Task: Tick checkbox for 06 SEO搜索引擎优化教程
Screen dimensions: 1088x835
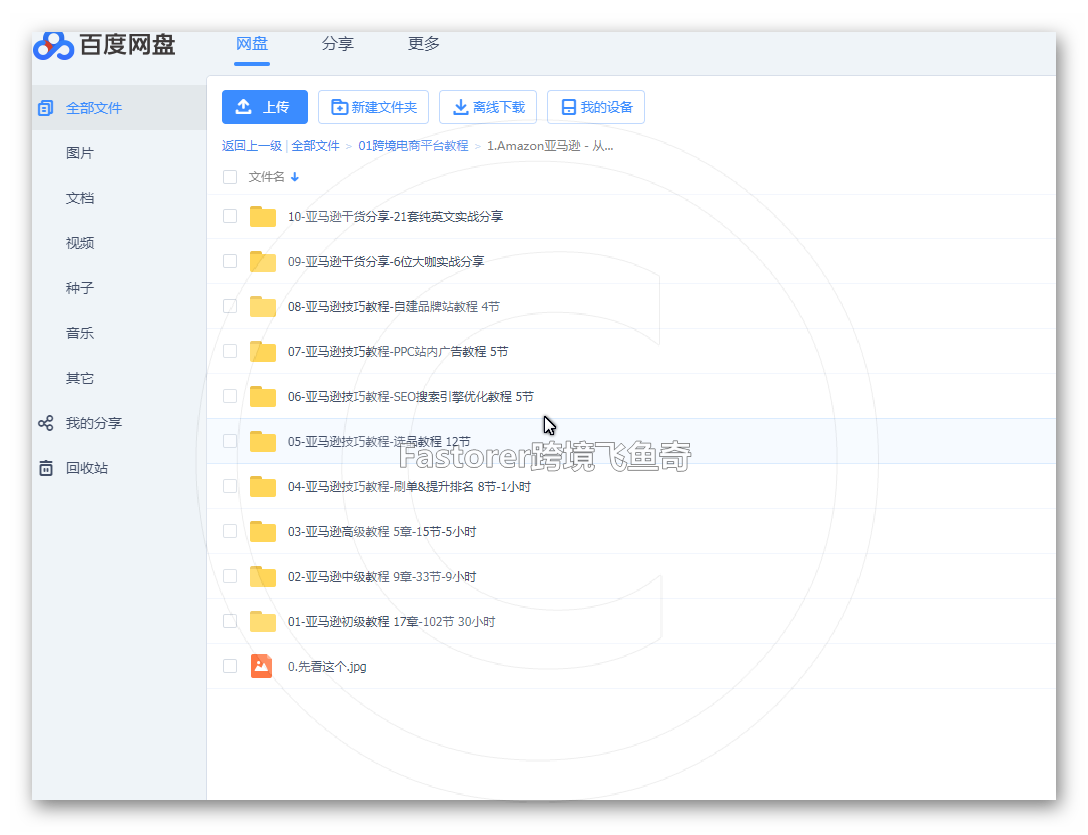Action: (230, 396)
